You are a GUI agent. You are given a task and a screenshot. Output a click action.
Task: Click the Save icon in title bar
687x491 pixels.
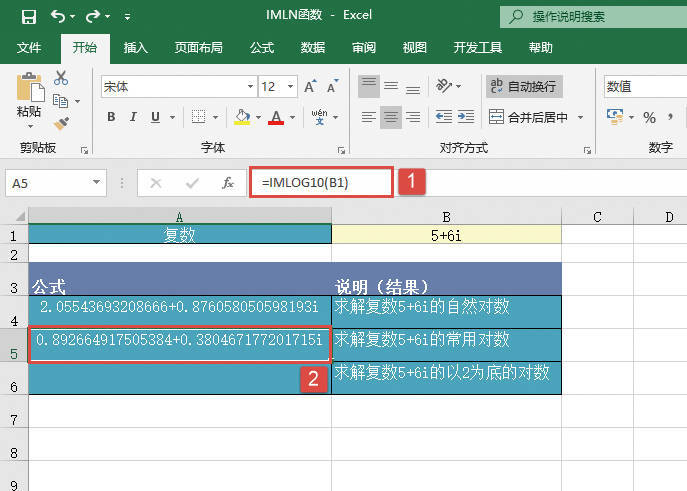(x=28, y=17)
